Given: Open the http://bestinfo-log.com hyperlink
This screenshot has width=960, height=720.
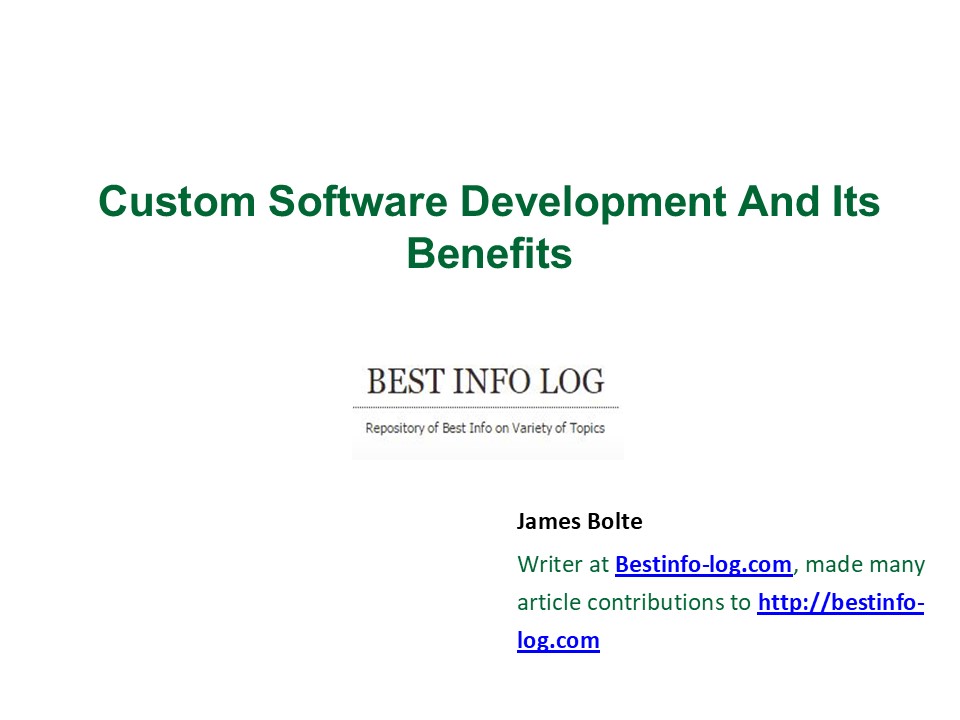Looking at the screenshot, I should point(841,602).
